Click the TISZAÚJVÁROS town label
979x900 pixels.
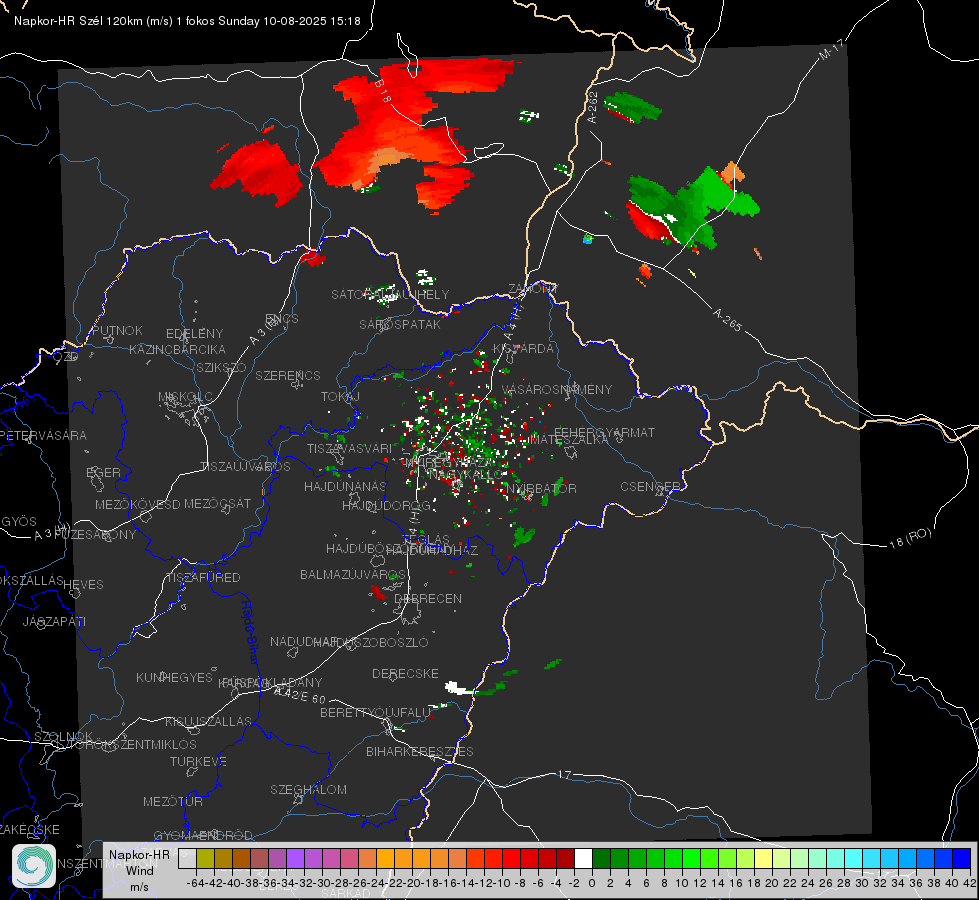[x=245, y=467]
